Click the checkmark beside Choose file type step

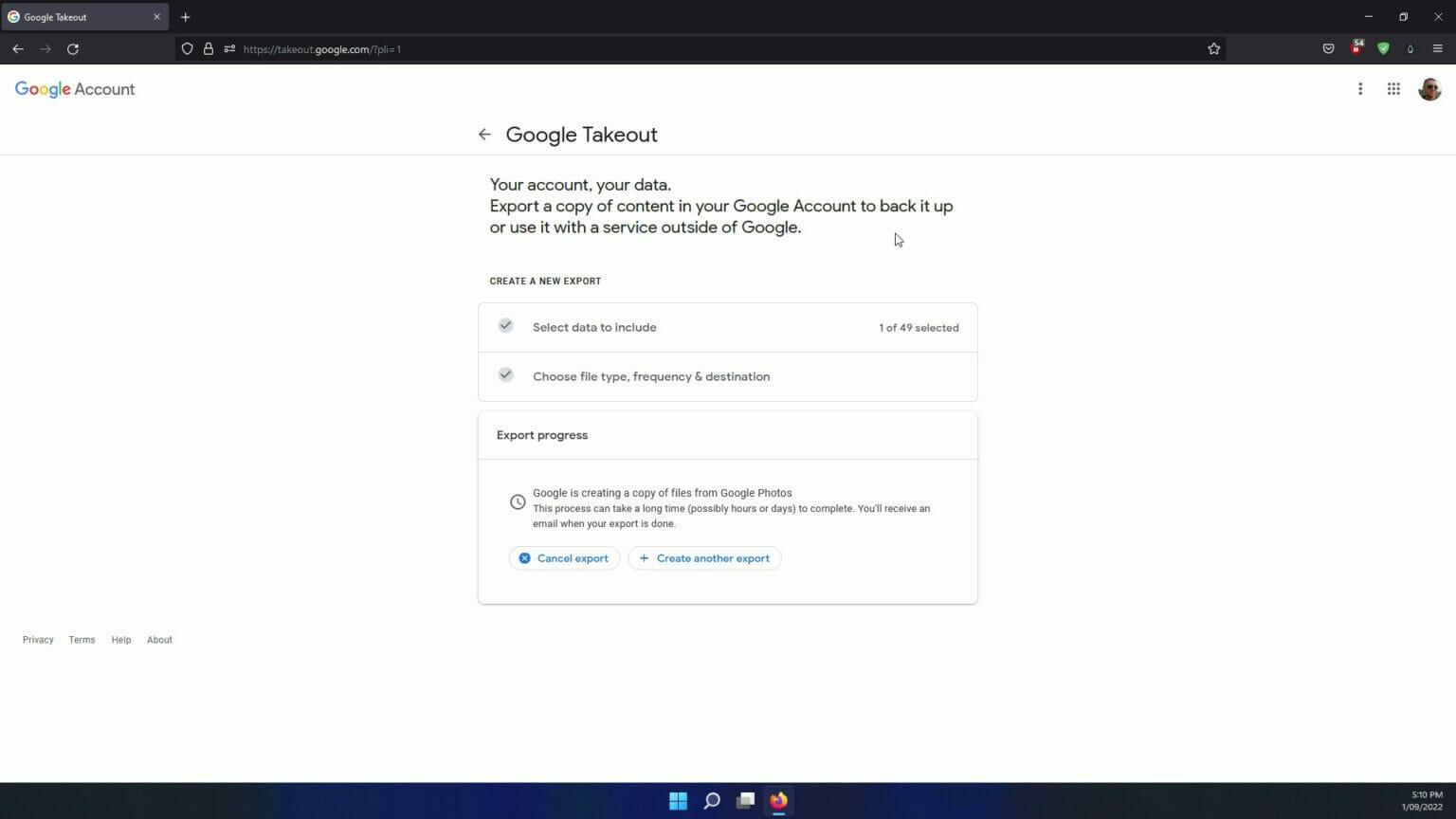coord(505,374)
